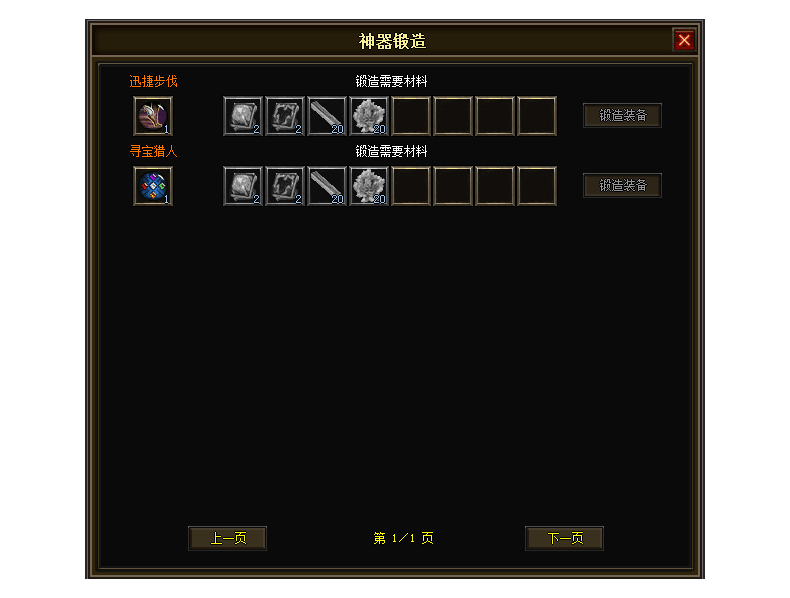The image size is (790, 598).
Task: Click second material slot in 迅捷步伐 row
Action: pyautogui.click(x=285, y=116)
